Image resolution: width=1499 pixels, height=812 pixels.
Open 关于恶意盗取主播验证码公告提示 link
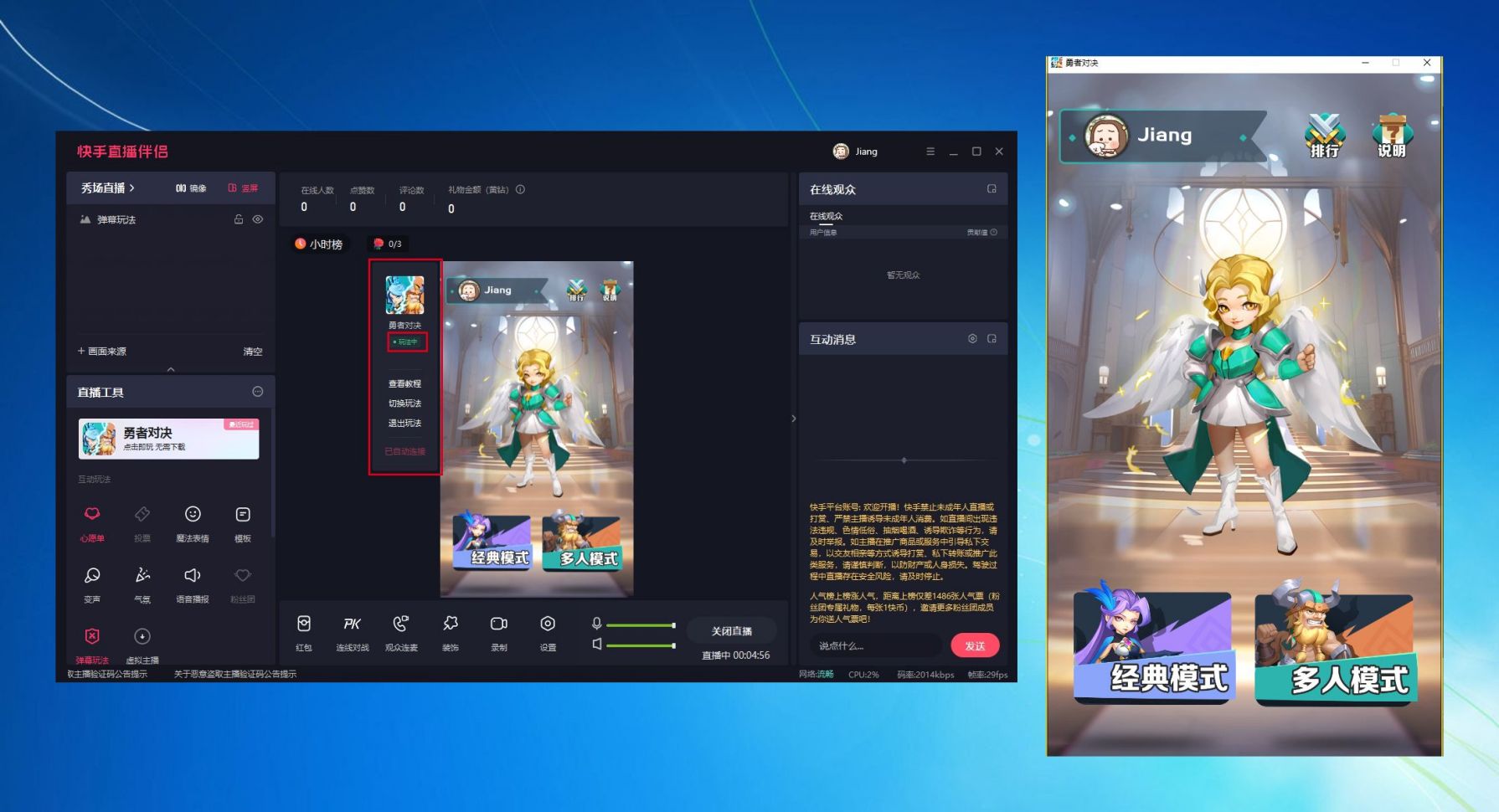pyautogui.click(x=235, y=674)
